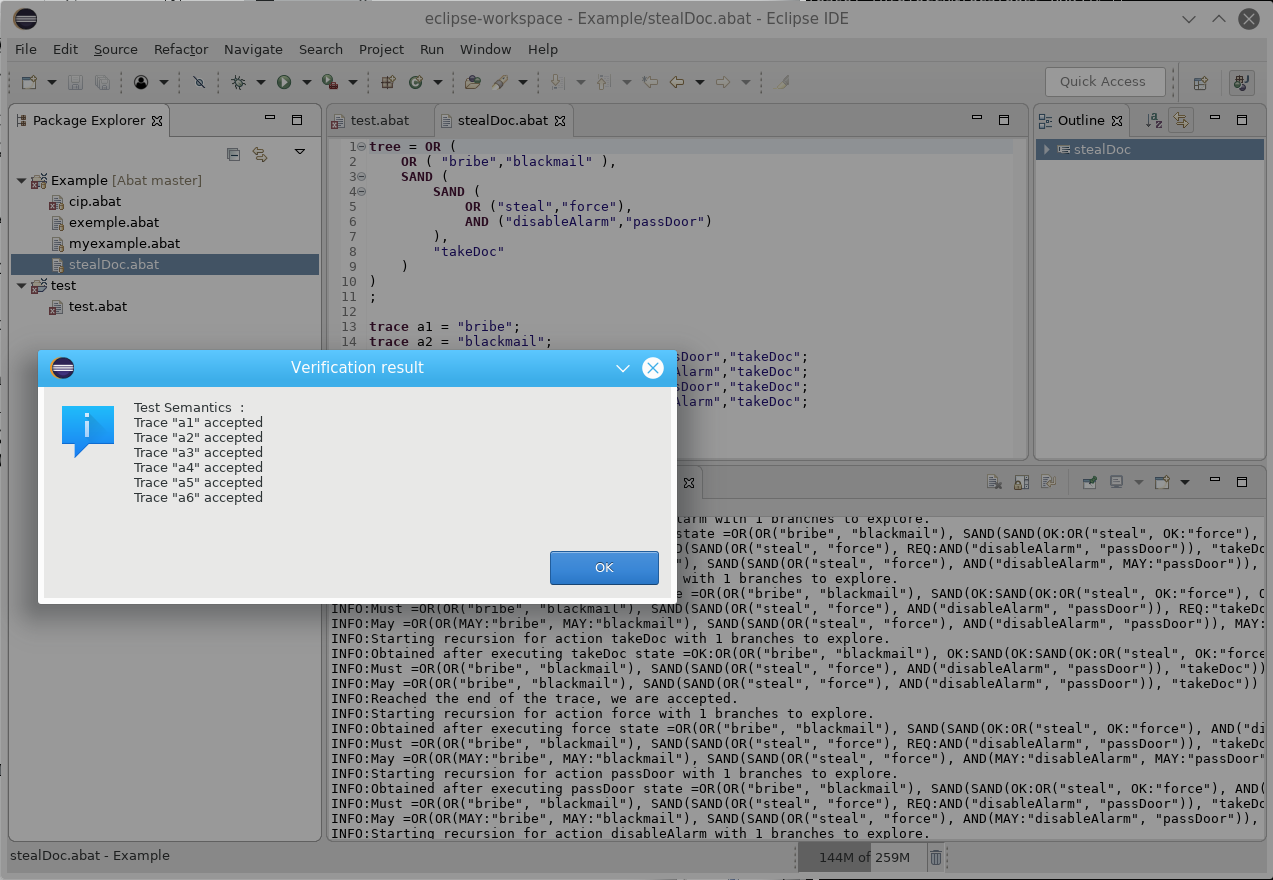
Task: Click the Clear Console icon
Action: point(995,482)
